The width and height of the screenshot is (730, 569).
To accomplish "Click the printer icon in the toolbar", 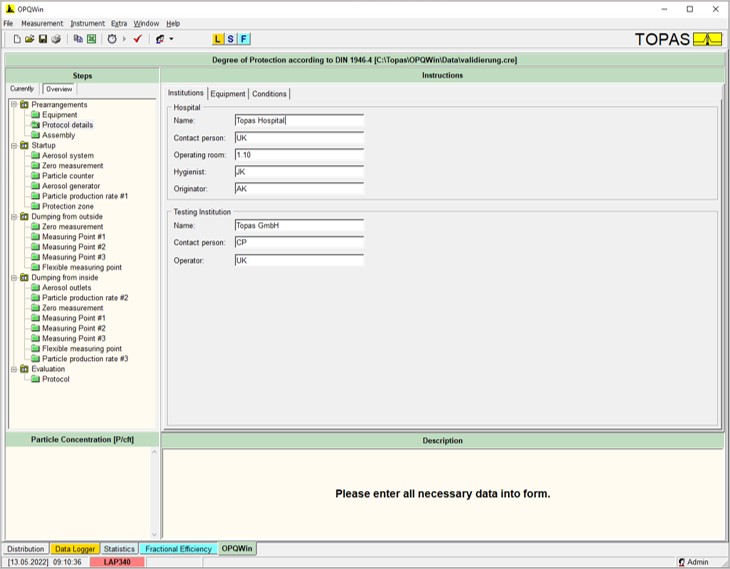I will pos(56,39).
